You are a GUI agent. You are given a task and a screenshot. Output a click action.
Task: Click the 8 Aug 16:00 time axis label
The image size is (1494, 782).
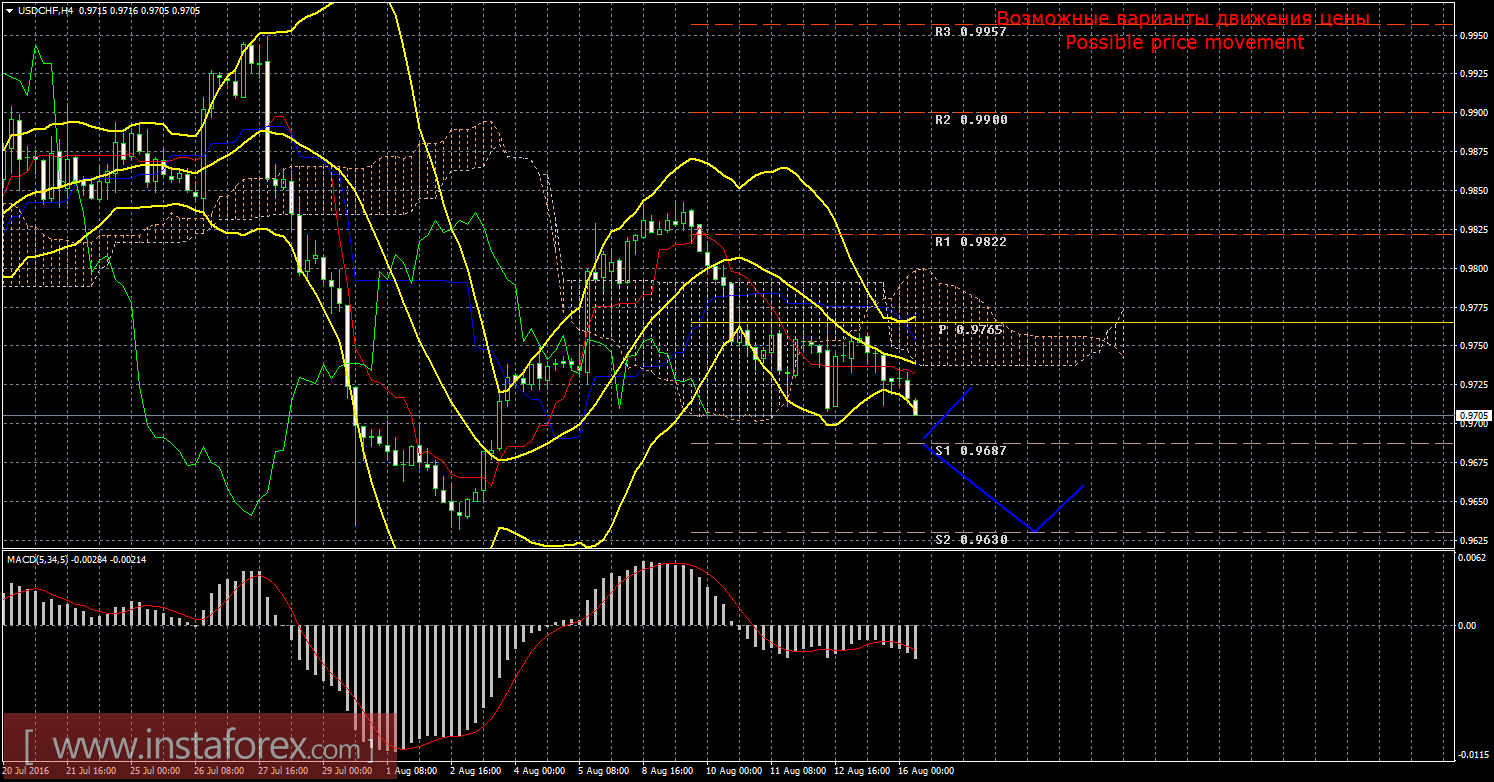[667, 771]
